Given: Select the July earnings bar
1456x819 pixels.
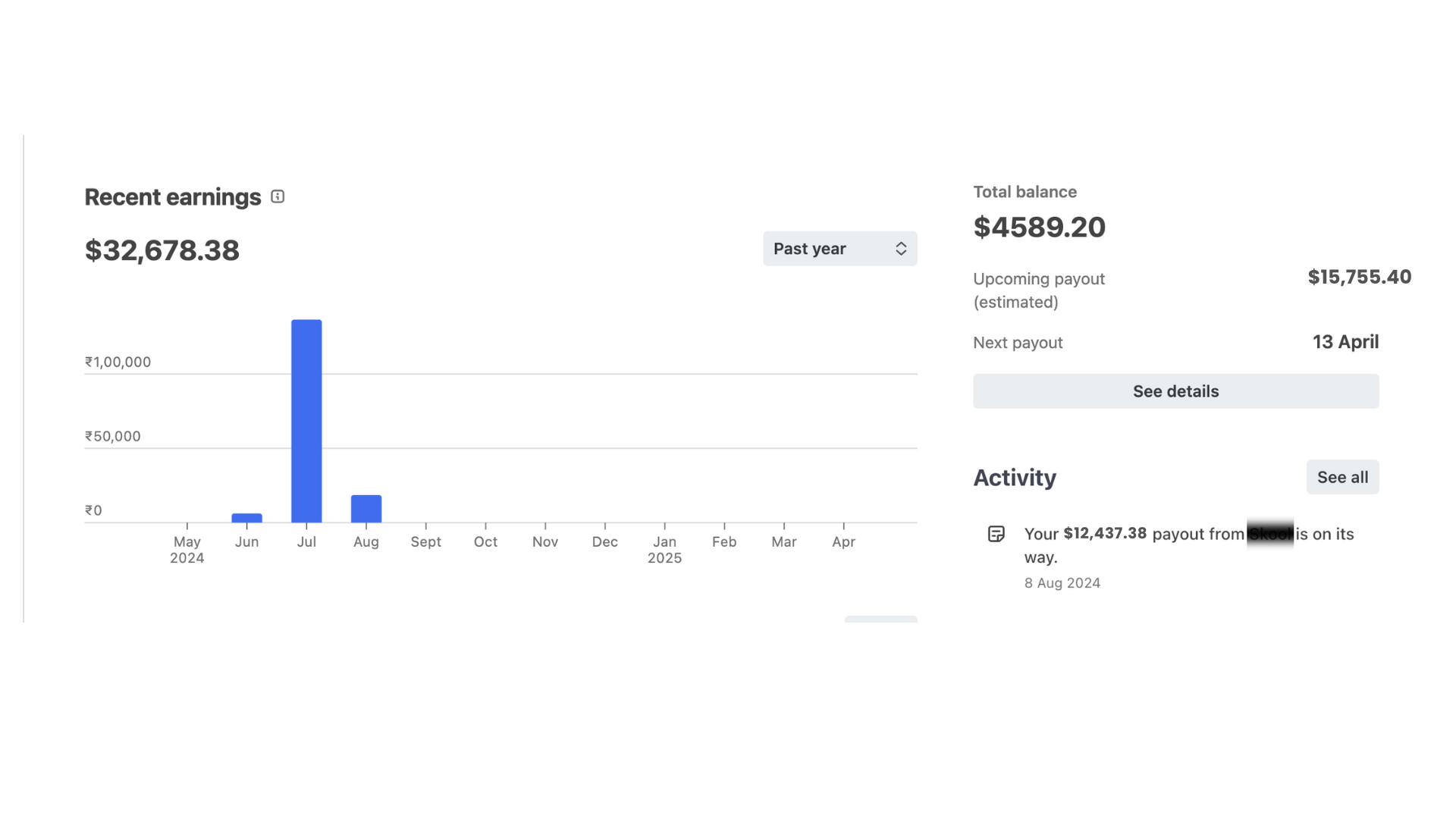Looking at the screenshot, I should 306,421.
